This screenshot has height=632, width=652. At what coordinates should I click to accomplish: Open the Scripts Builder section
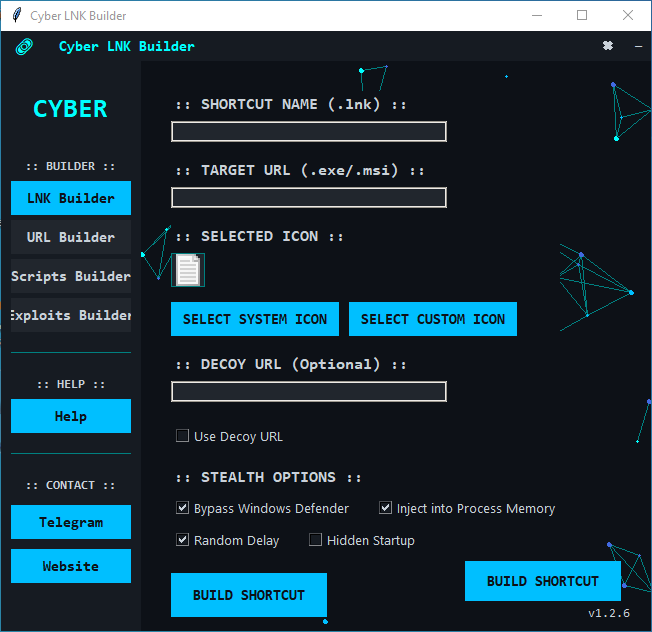click(71, 276)
